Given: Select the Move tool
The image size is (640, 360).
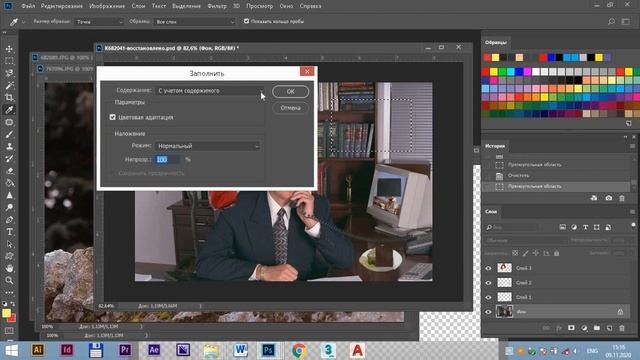Looking at the screenshot, I should click(x=9, y=49).
